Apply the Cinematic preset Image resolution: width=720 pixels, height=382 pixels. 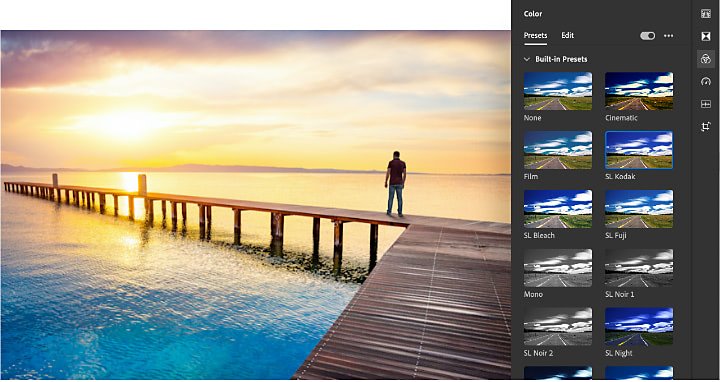click(x=639, y=91)
